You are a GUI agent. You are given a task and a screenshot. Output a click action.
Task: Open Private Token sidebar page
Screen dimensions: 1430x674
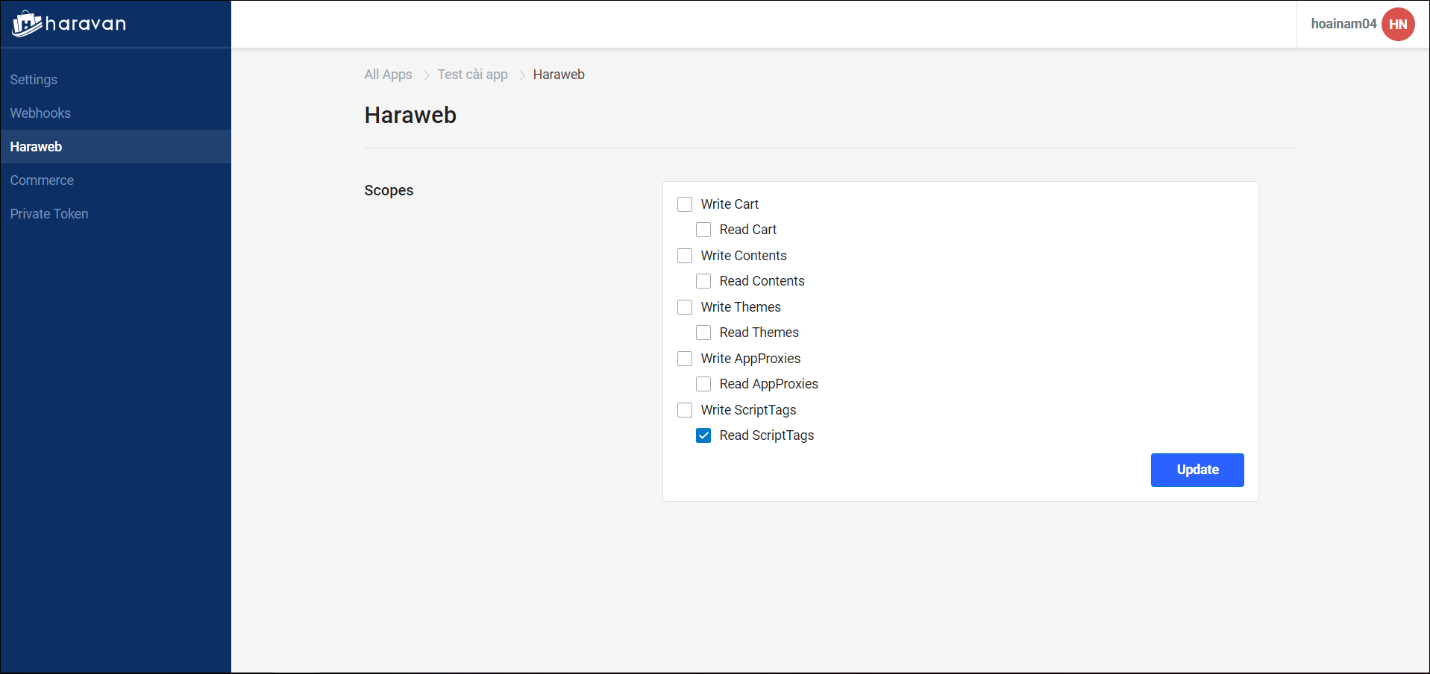coord(49,214)
